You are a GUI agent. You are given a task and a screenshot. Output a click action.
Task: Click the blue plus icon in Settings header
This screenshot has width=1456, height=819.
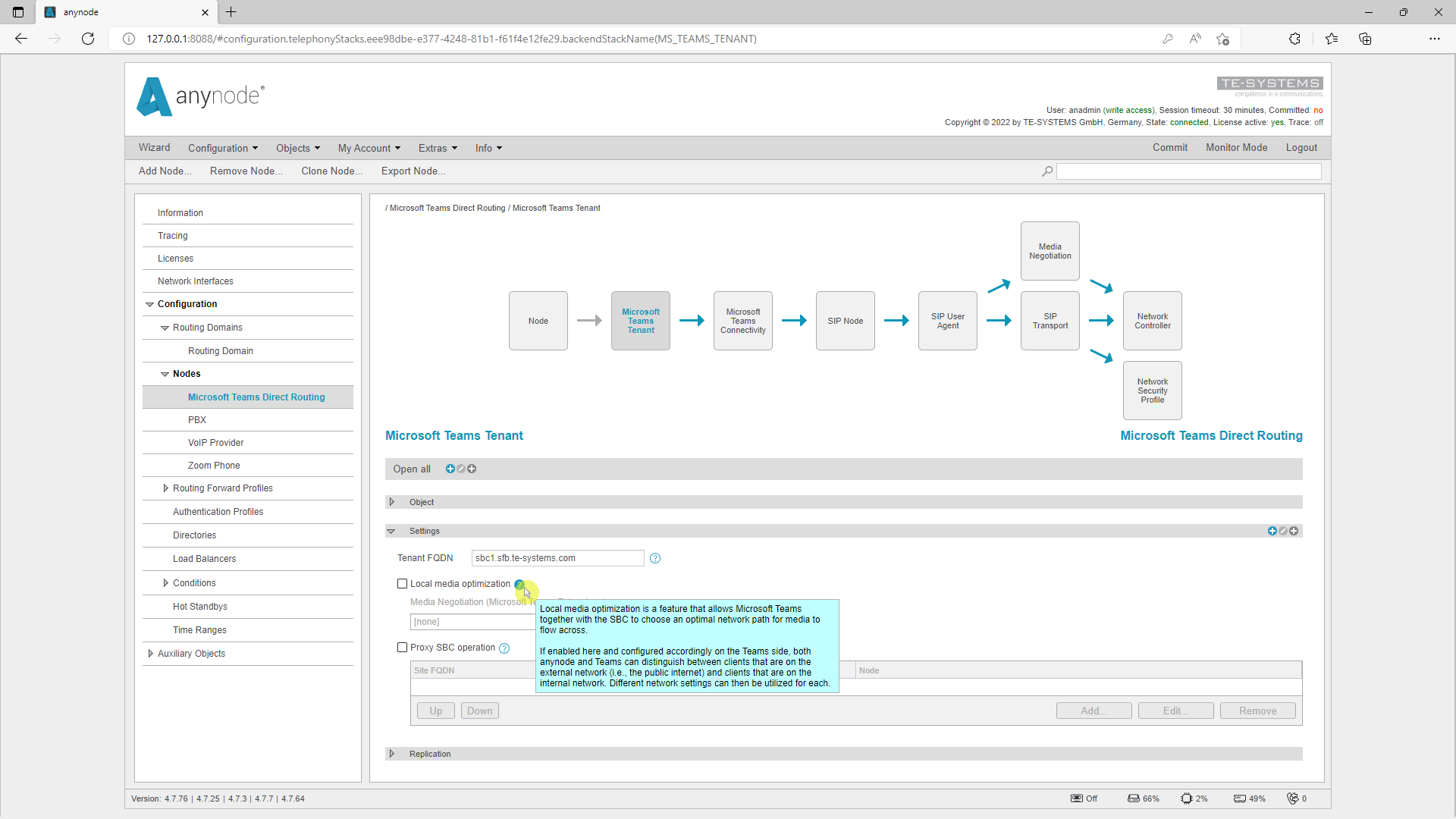point(1272,532)
